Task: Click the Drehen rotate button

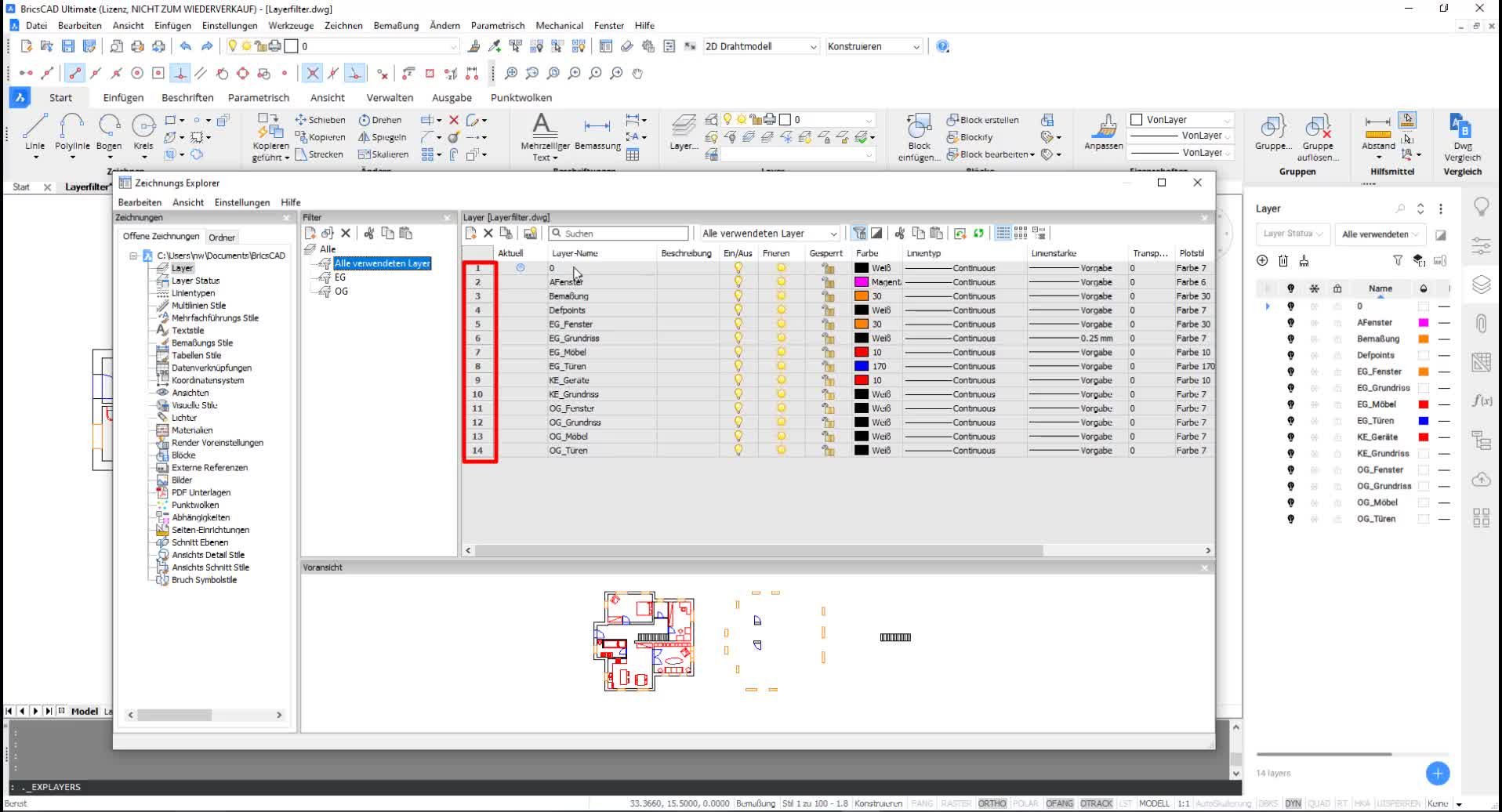Action: [x=380, y=120]
